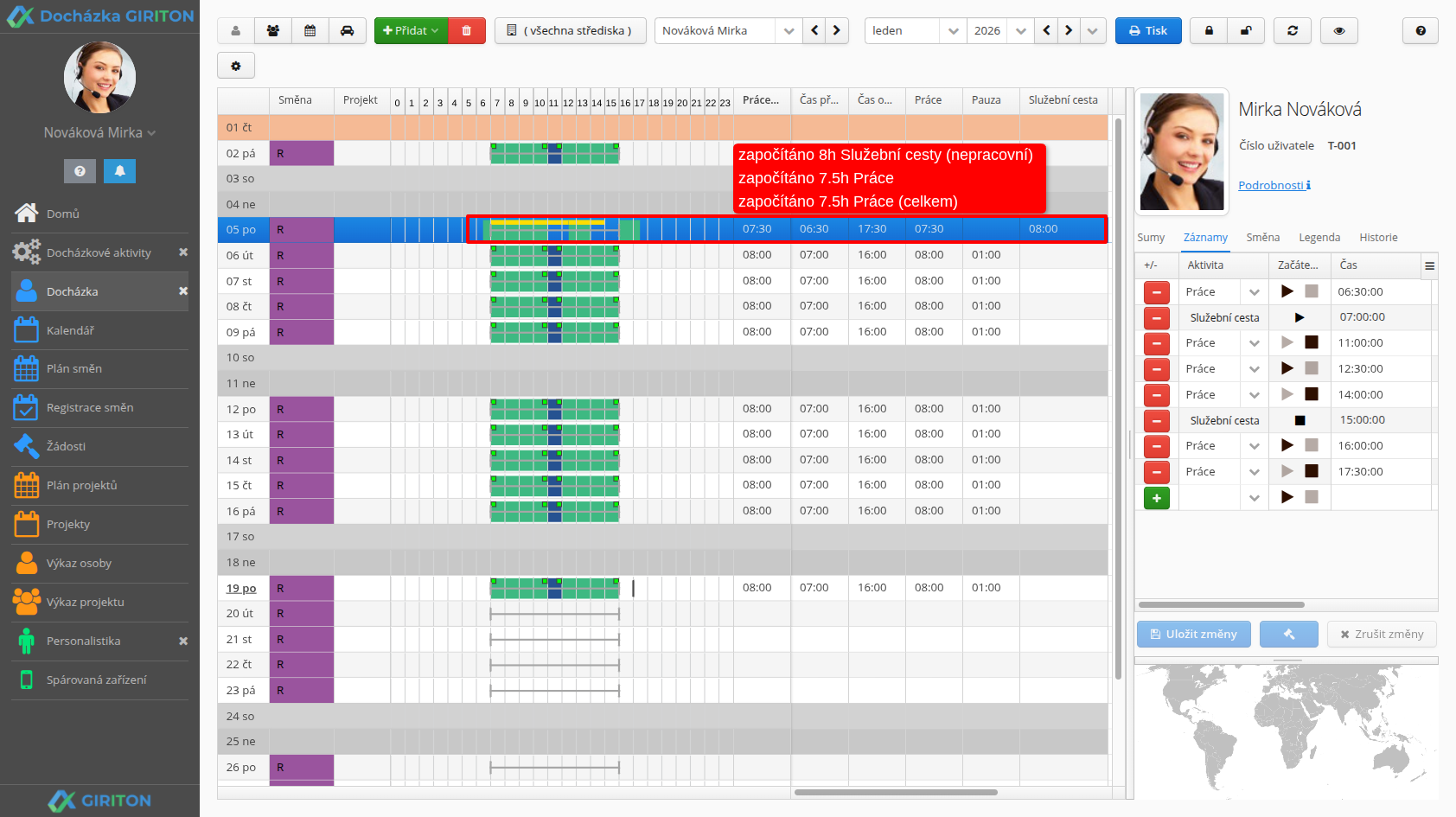This screenshot has height=817, width=1456.
Task: Go to next month arrow
Action: [1069, 31]
